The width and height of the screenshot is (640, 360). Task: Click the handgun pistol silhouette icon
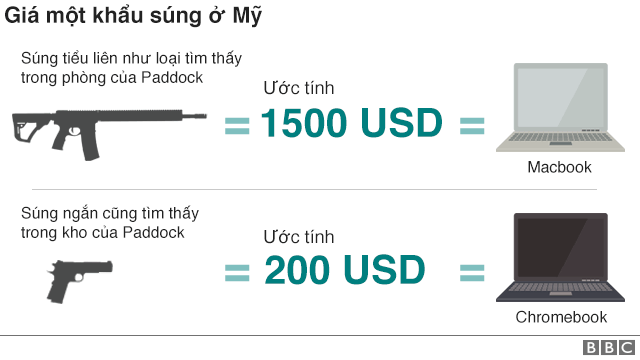click(x=79, y=281)
